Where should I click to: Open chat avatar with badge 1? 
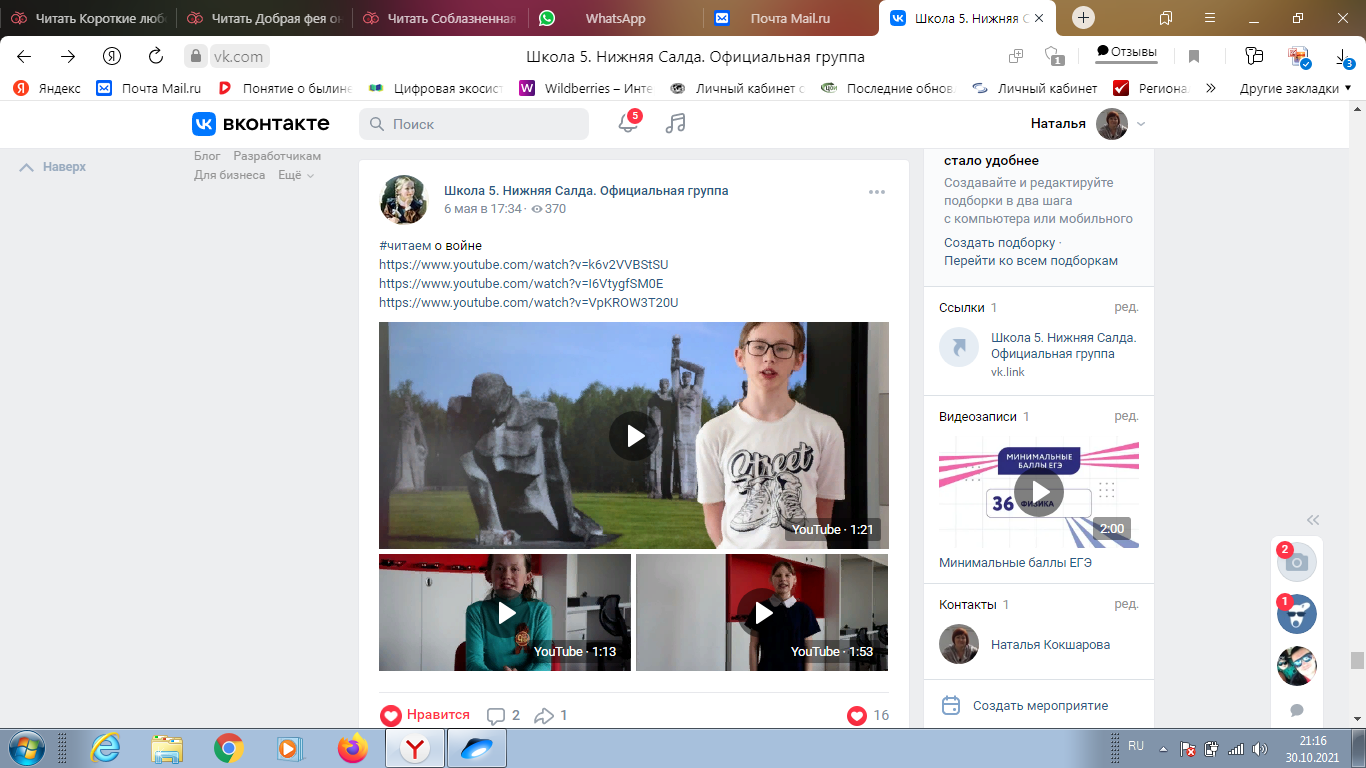coord(1297,614)
